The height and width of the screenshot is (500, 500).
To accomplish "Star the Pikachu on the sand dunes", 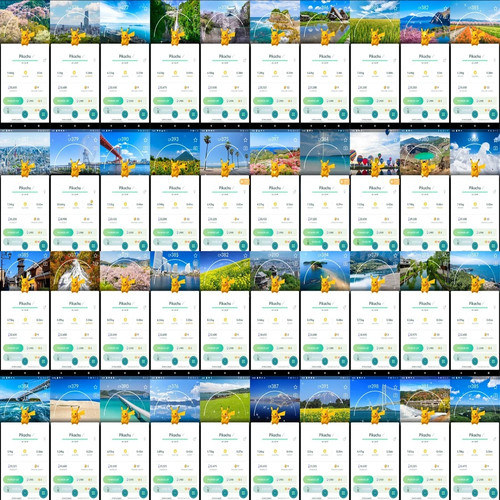I will (95, 387).
